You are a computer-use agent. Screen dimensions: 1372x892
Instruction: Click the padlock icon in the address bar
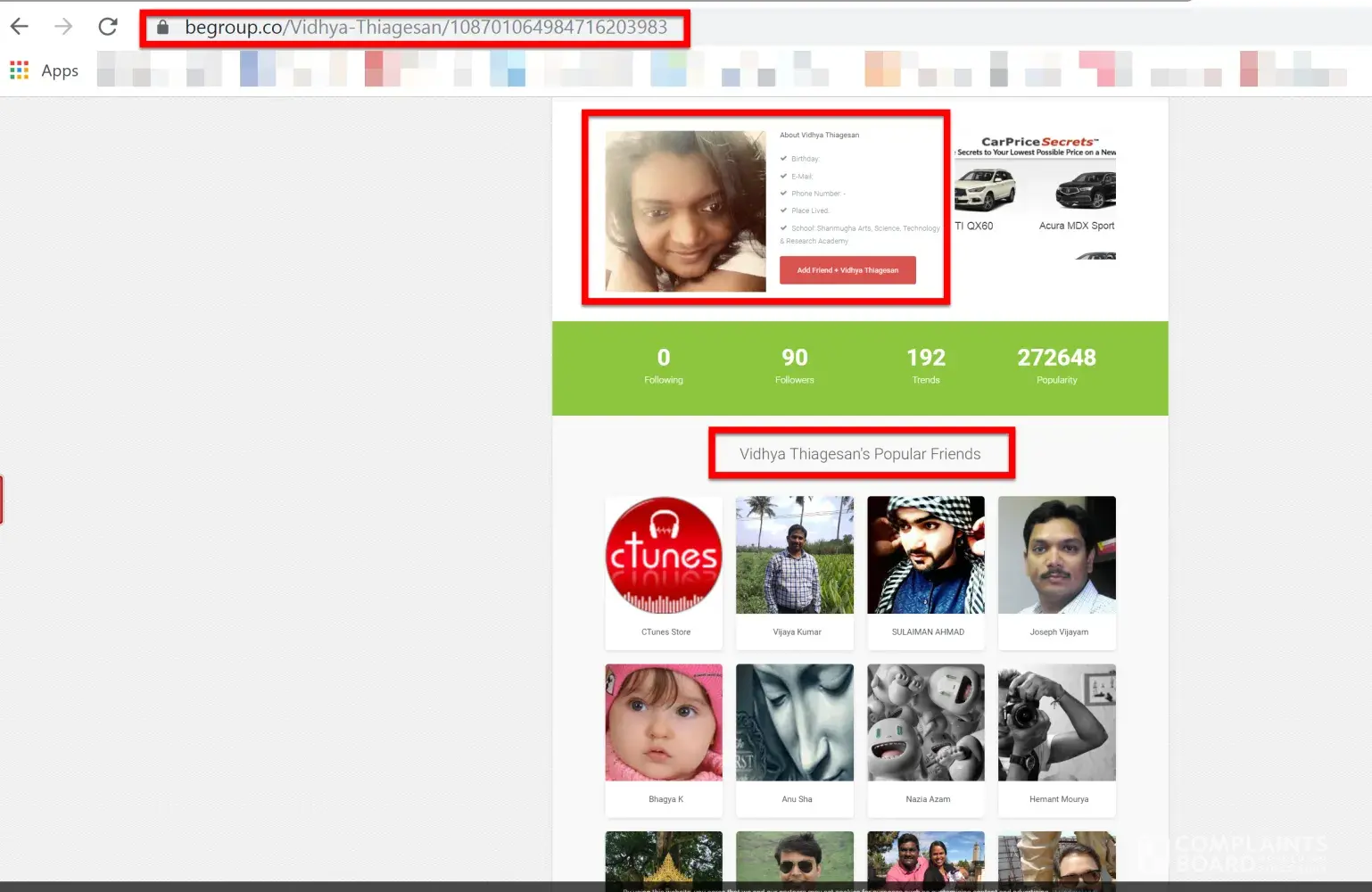pos(162,28)
